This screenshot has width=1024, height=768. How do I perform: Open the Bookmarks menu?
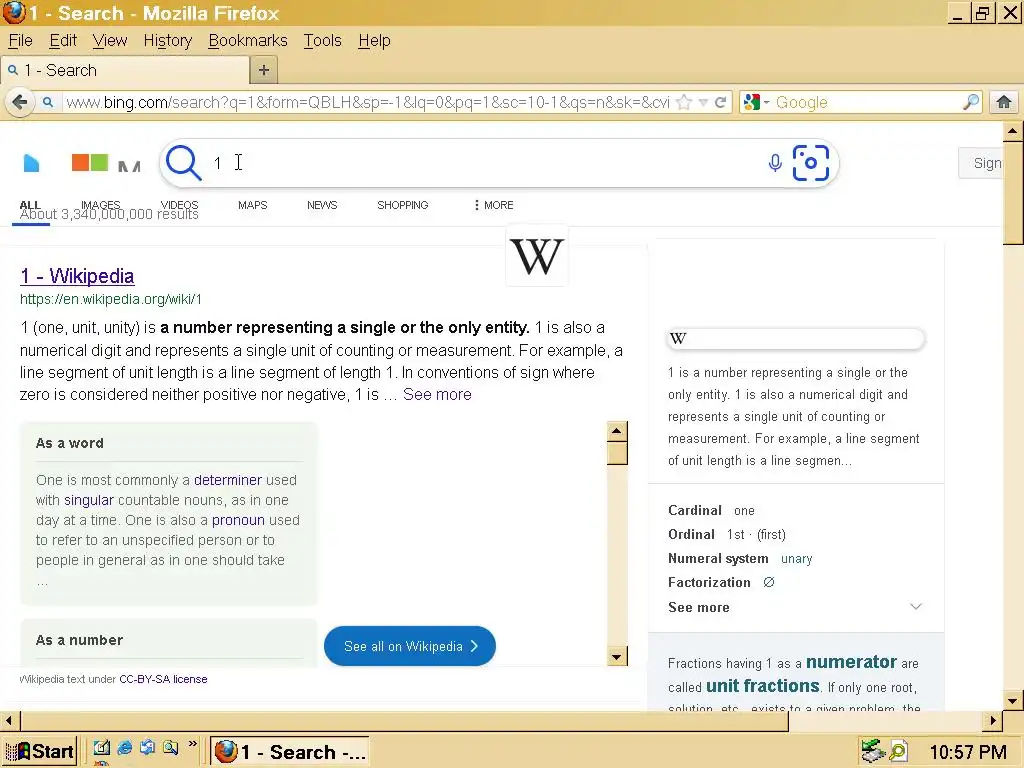[x=248, y=40]
